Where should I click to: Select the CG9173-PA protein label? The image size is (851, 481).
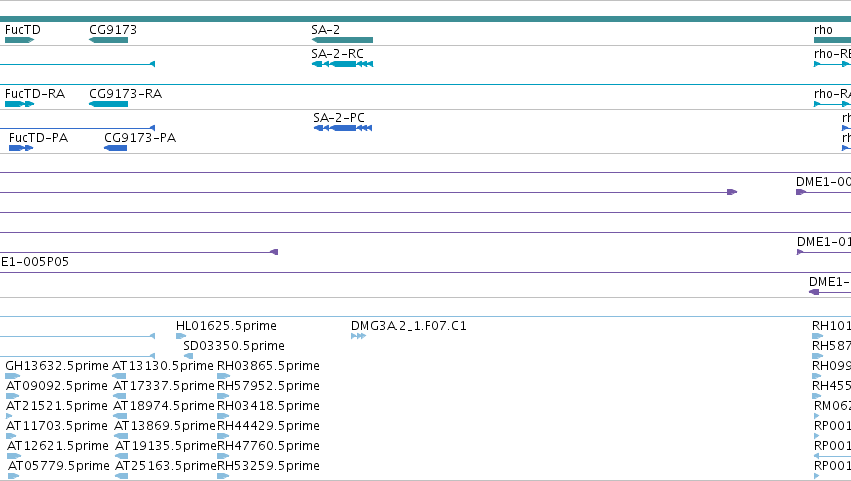140,138
